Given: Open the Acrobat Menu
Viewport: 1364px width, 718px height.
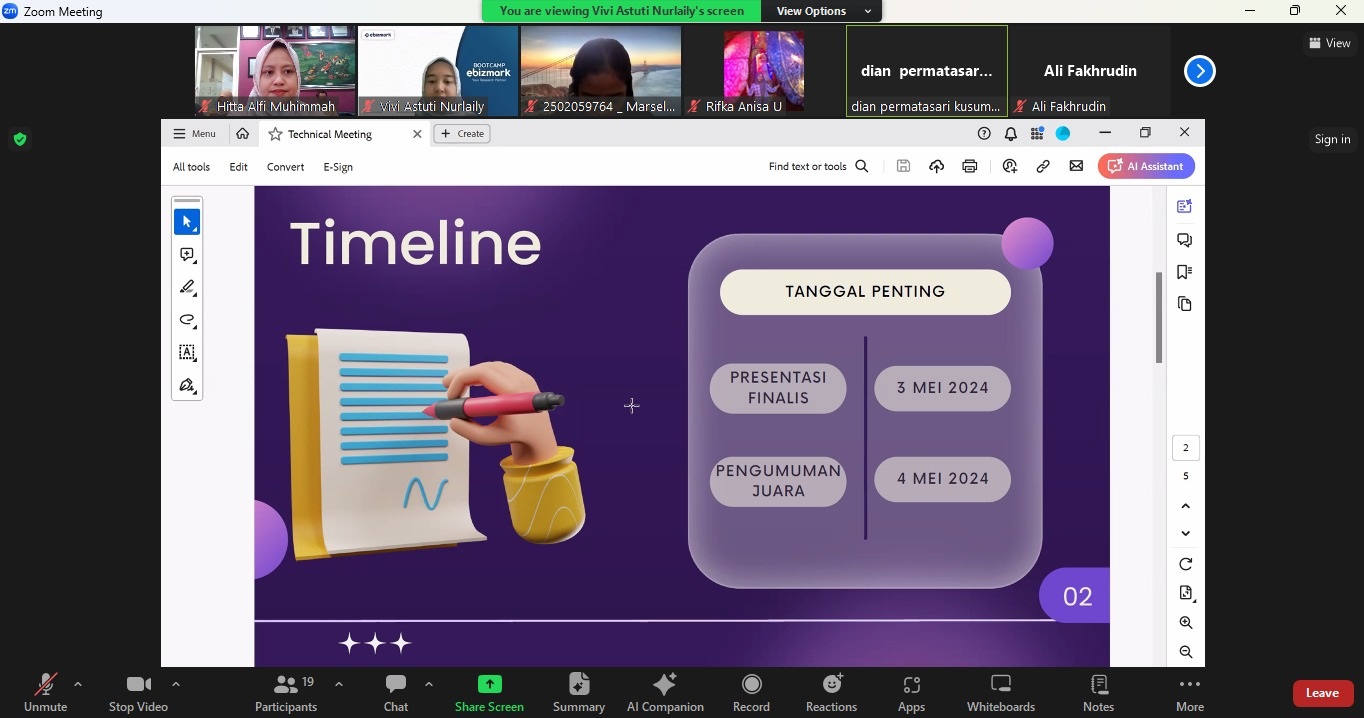Looking at the screenshot, I should click(x=194, y=134).
